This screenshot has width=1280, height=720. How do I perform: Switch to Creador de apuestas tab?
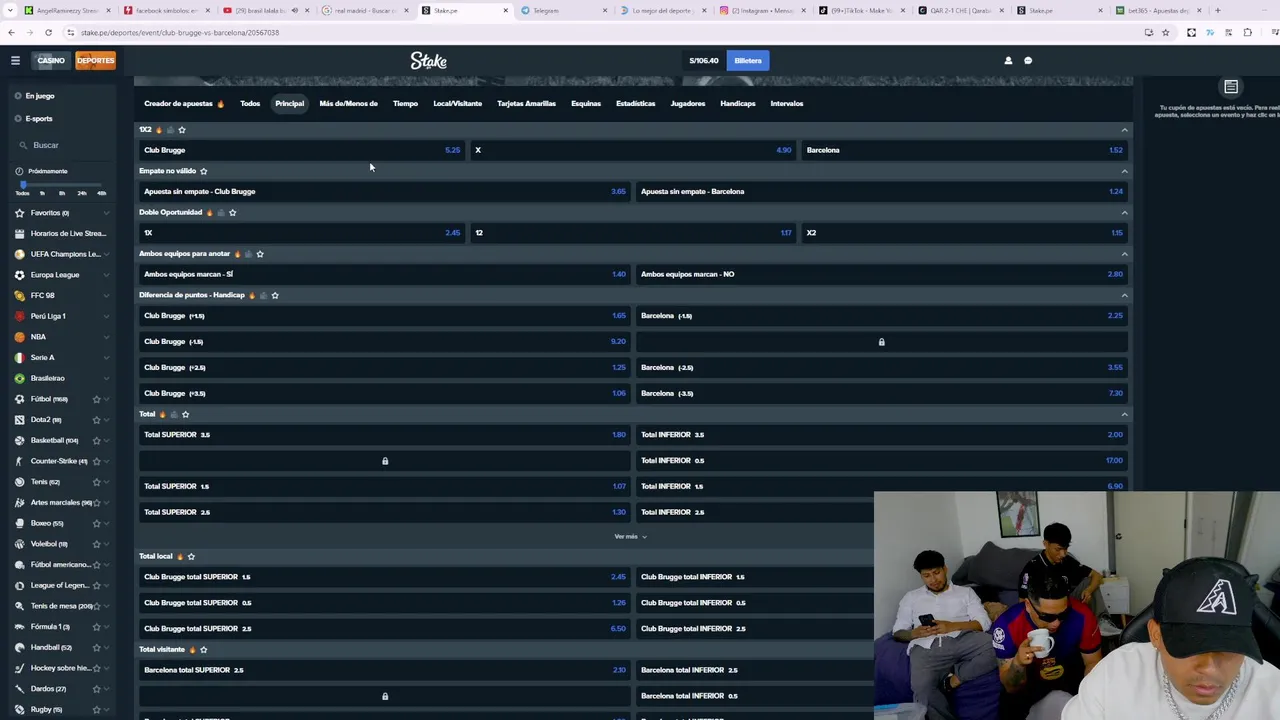(183, 103)
